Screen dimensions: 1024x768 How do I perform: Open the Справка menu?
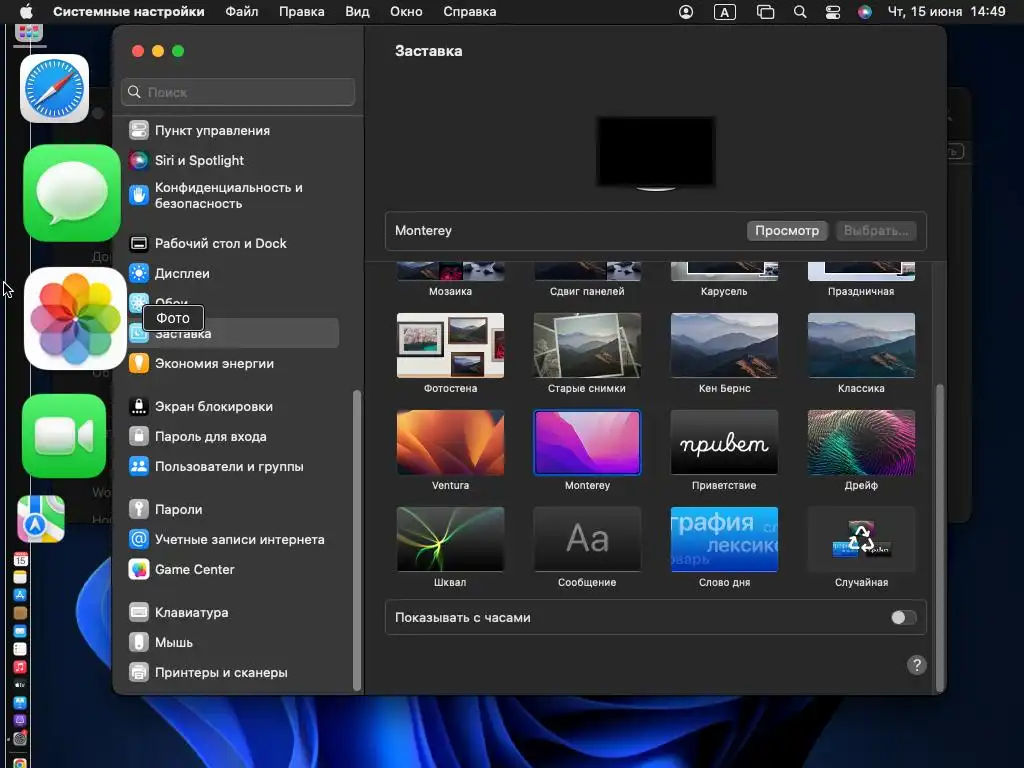tap(470, 12)
